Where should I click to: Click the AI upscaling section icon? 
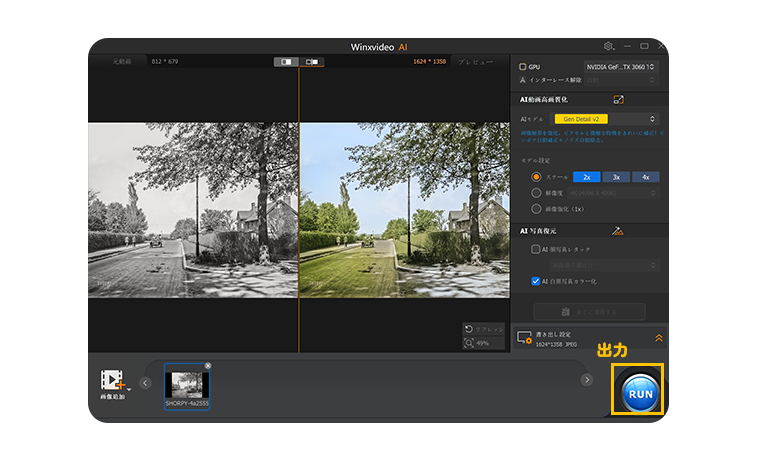coord(618,100)
